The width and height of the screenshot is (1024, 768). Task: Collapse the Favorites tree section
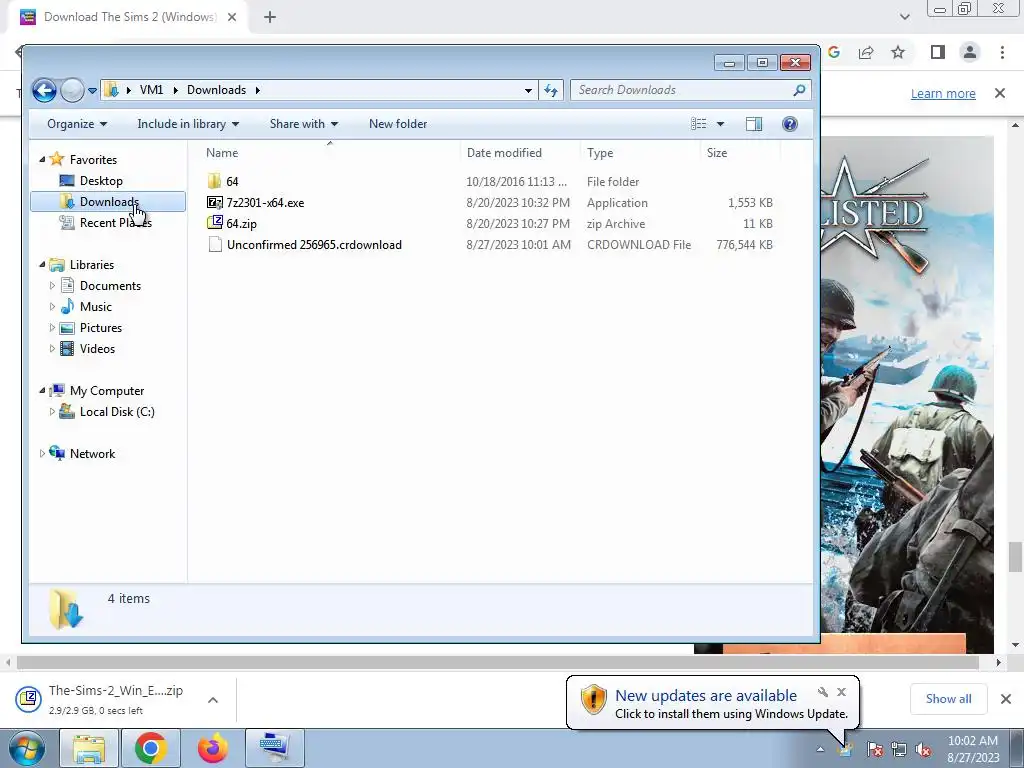tap(42, 159)
